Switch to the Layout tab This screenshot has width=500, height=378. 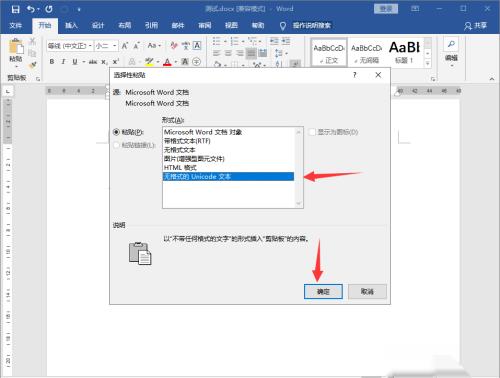[125, 25]
